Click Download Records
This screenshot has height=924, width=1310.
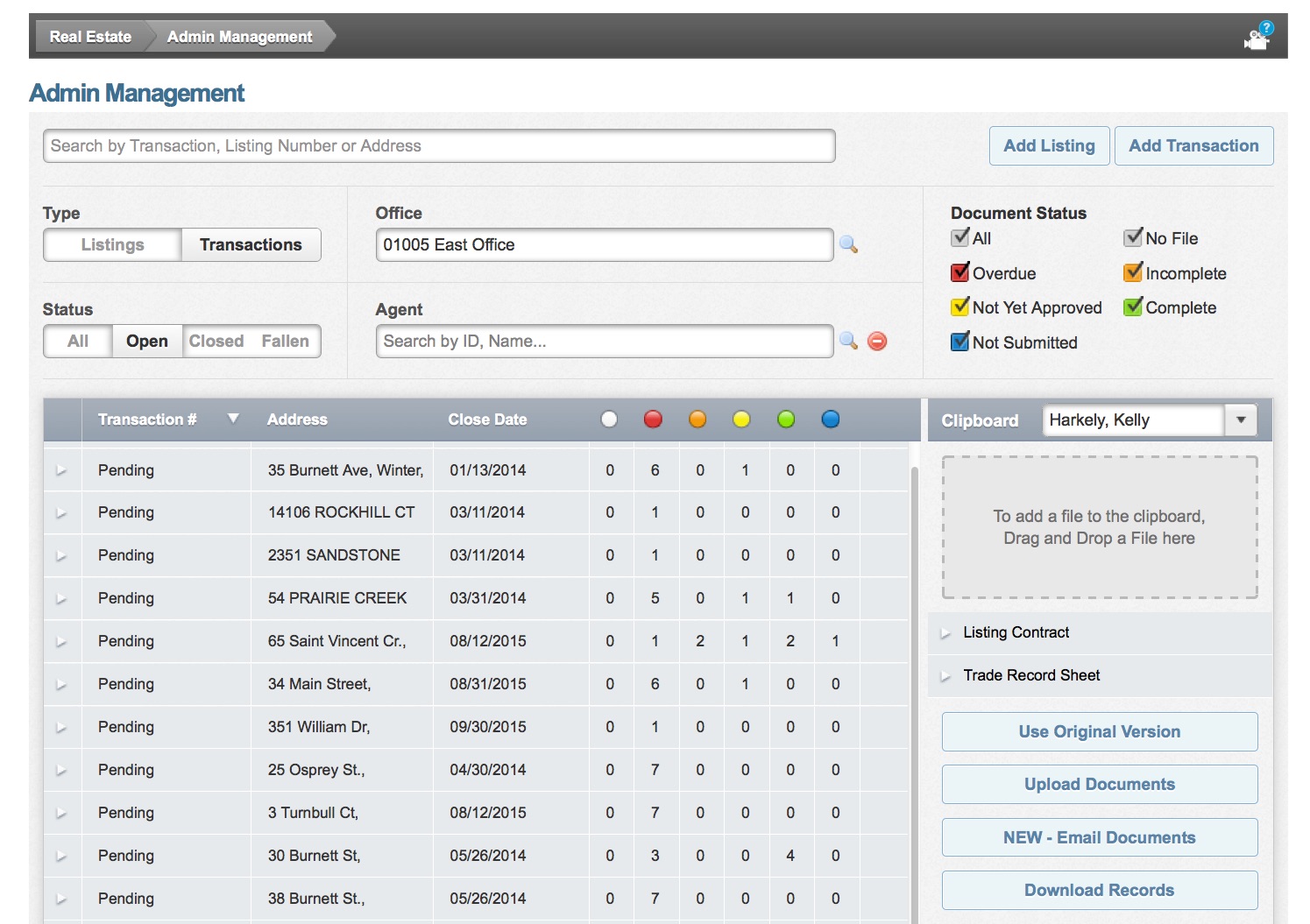click(1099, 890)
